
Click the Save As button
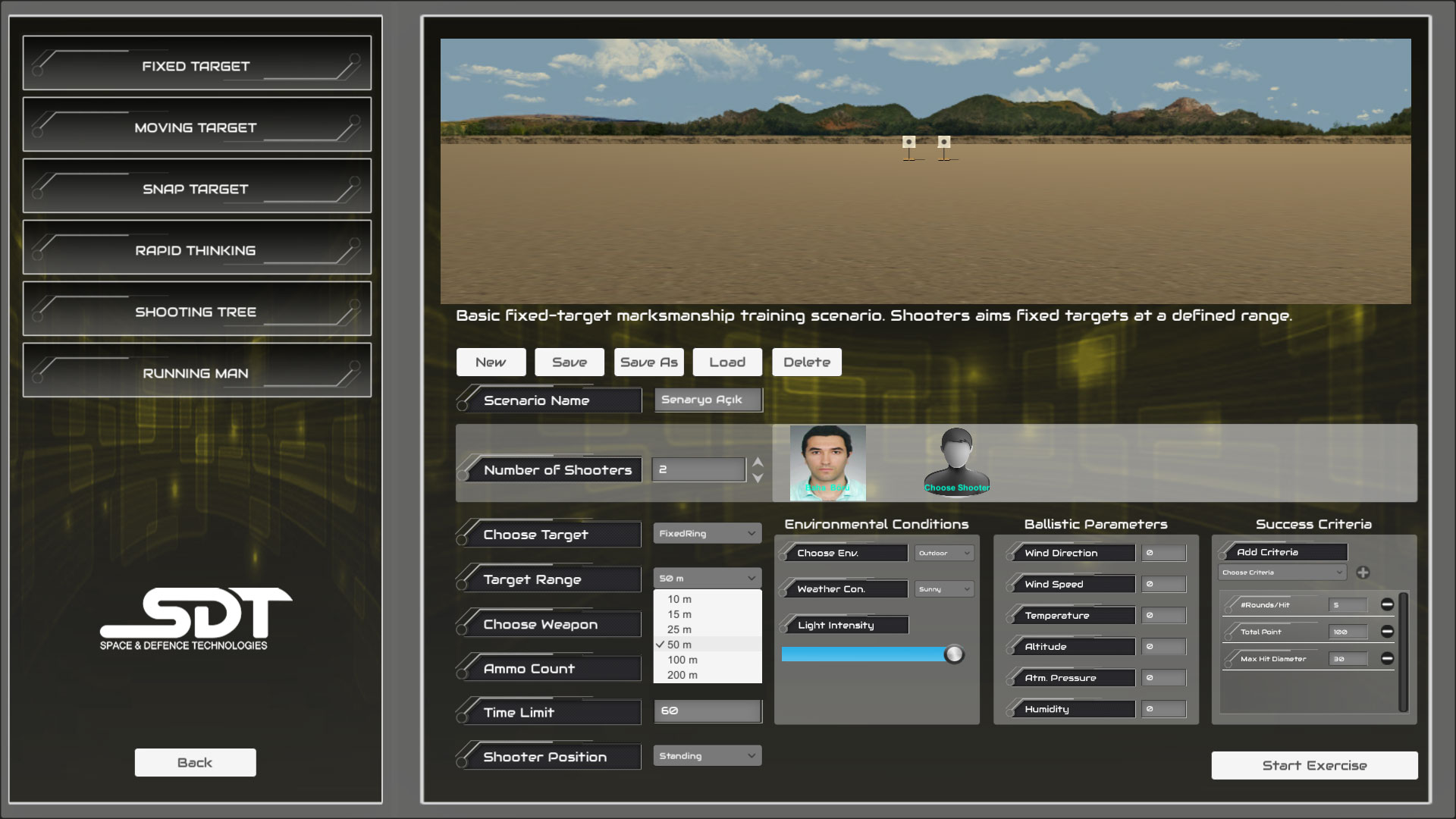coord(648,362)
